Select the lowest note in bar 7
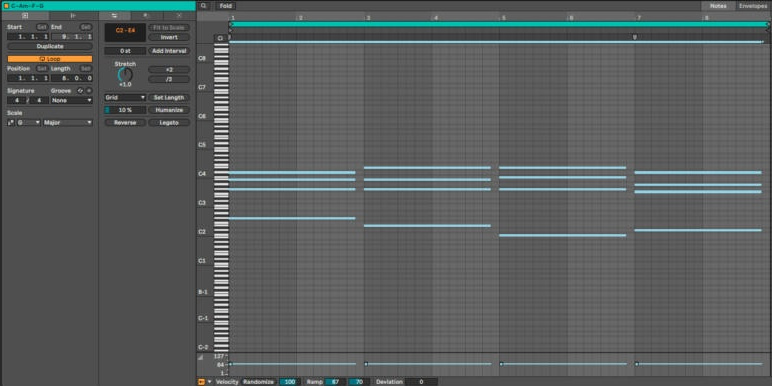This screenshot has width=772, height=386. (x=698, y=230)
